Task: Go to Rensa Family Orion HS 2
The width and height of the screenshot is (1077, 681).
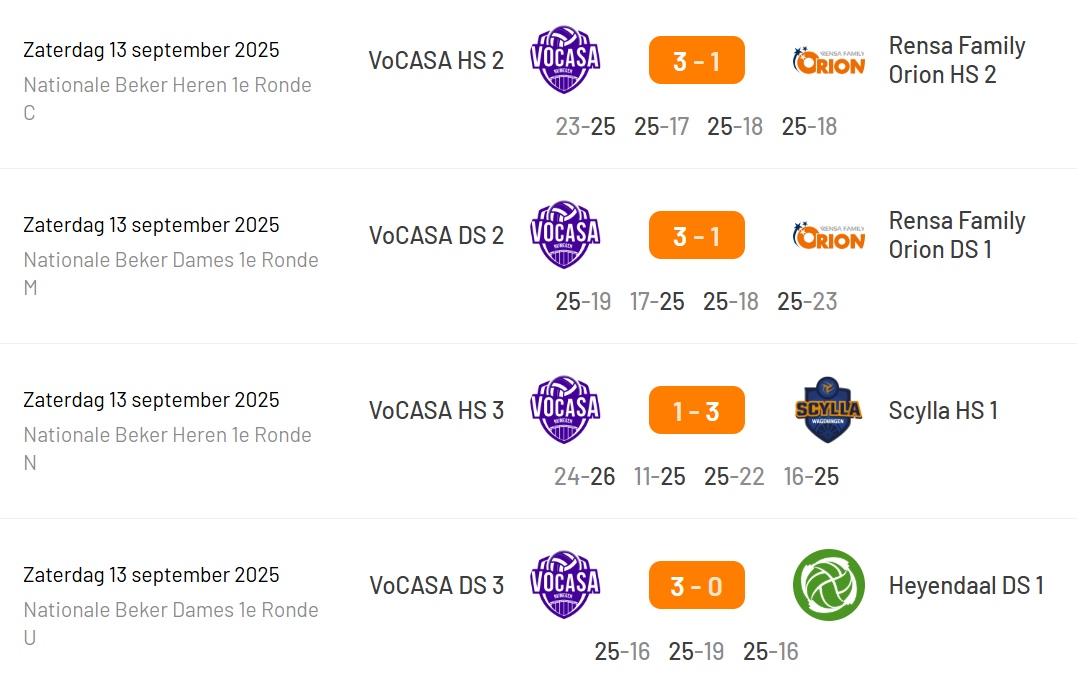Action: 956,60
